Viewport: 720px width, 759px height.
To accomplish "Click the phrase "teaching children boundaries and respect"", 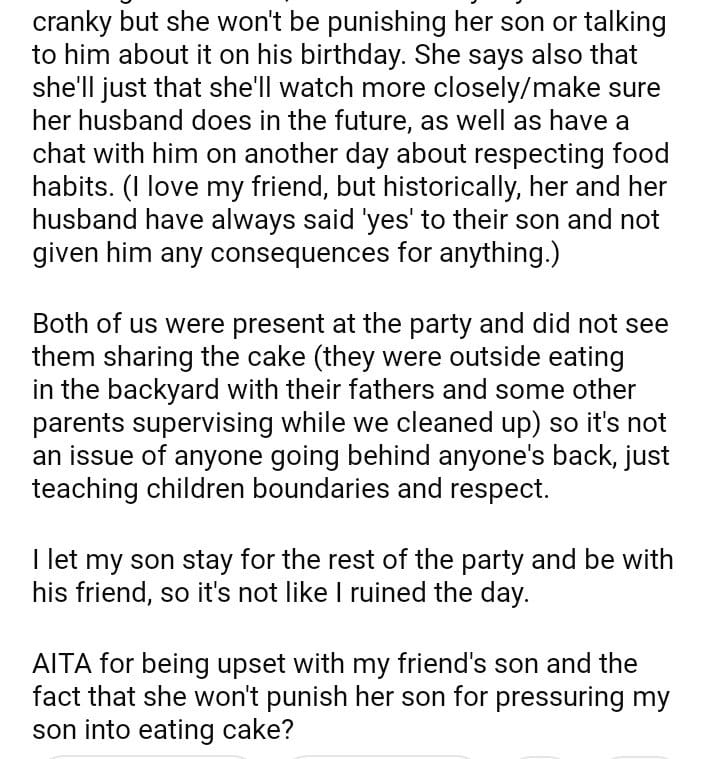I will pyautogui.click(x=291, y=489).
